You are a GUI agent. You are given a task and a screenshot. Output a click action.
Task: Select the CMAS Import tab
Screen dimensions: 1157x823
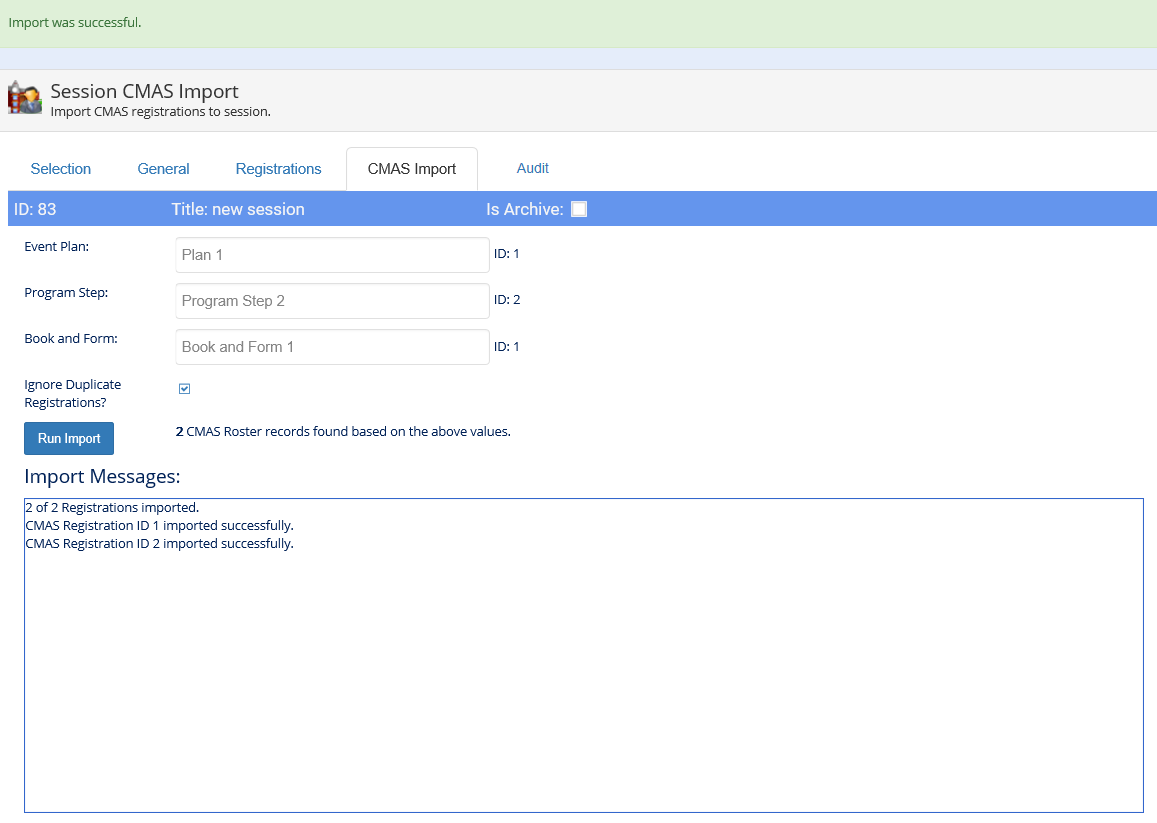[x=411, y=169]
